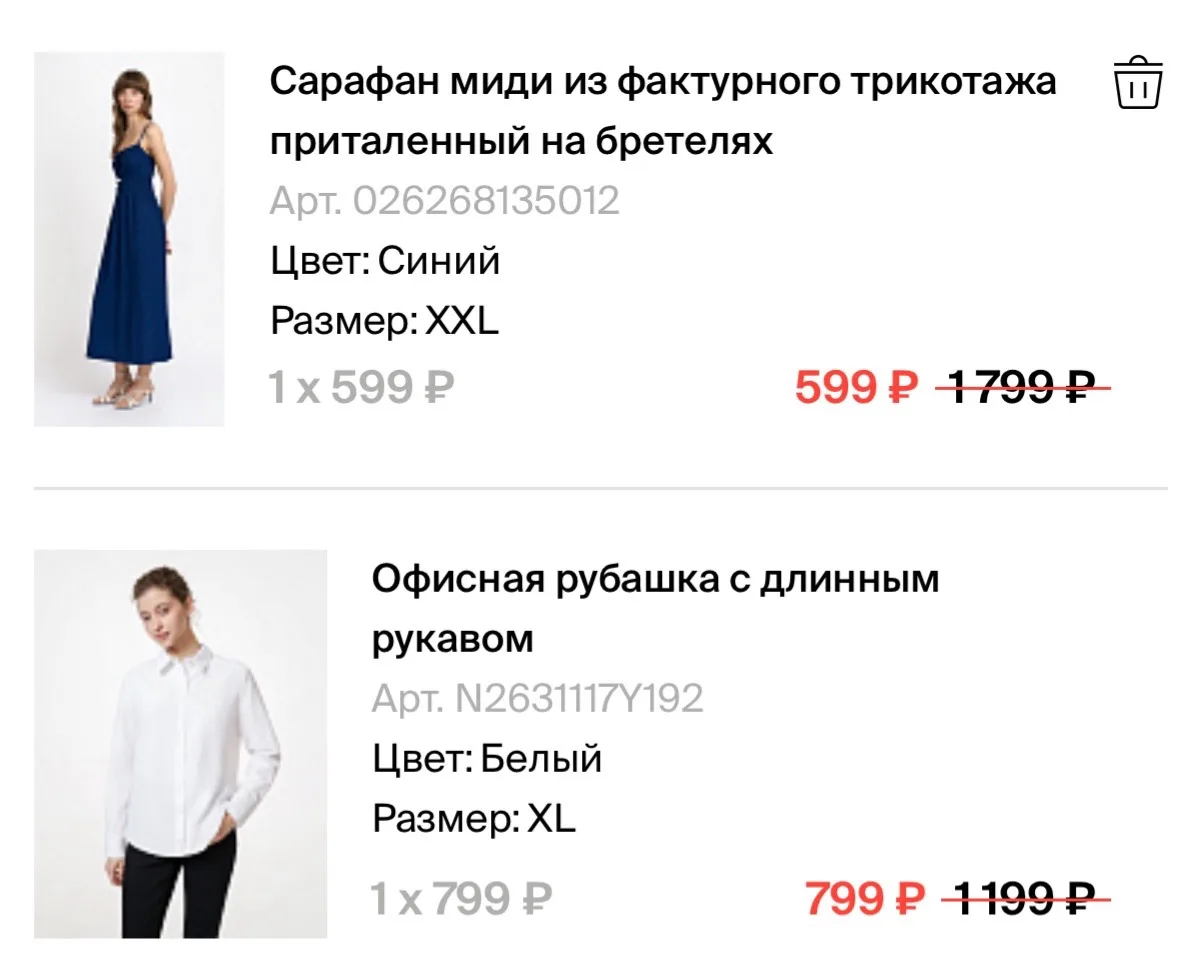This screenshot has width=1192, height=977.
Task: Click the red 599 ₽ sale price
Action: point(857,387)
